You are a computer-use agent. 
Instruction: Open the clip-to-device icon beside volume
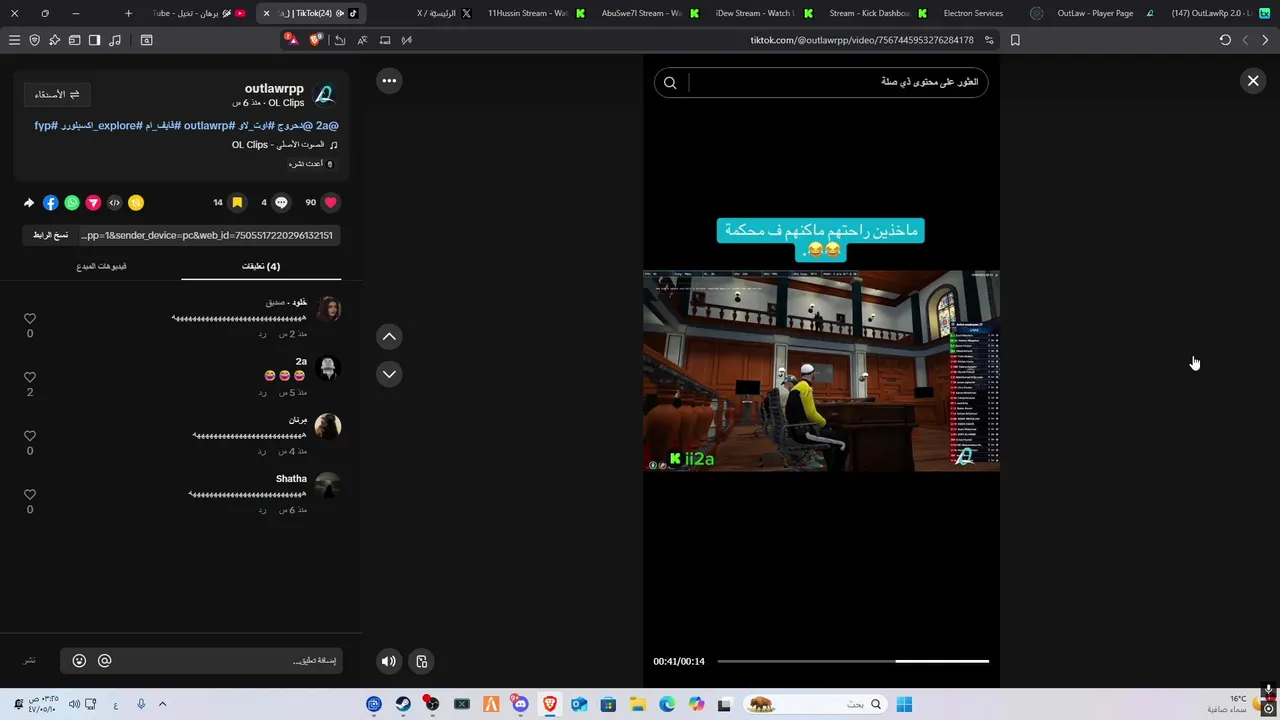pyautogui.click(x=422, y=661)
